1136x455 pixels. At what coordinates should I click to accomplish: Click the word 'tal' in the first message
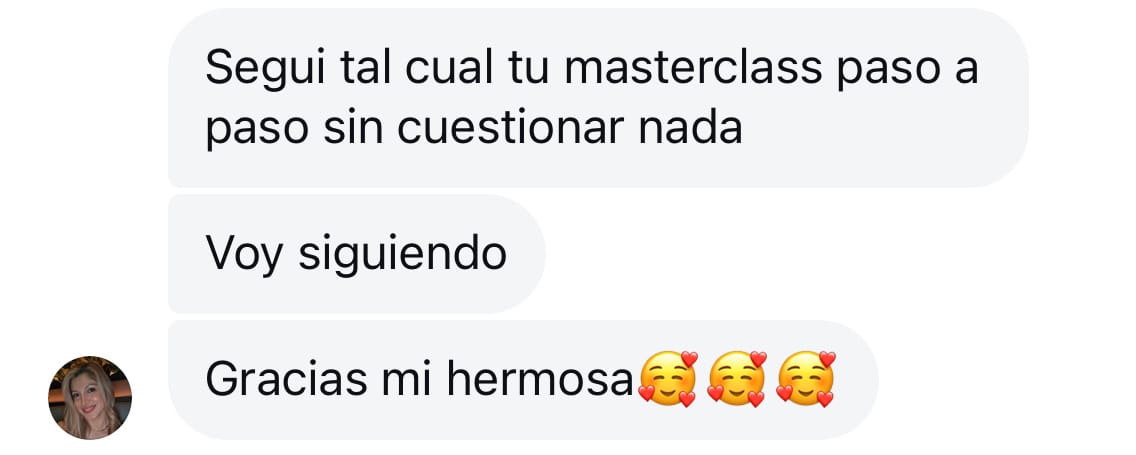366,68
